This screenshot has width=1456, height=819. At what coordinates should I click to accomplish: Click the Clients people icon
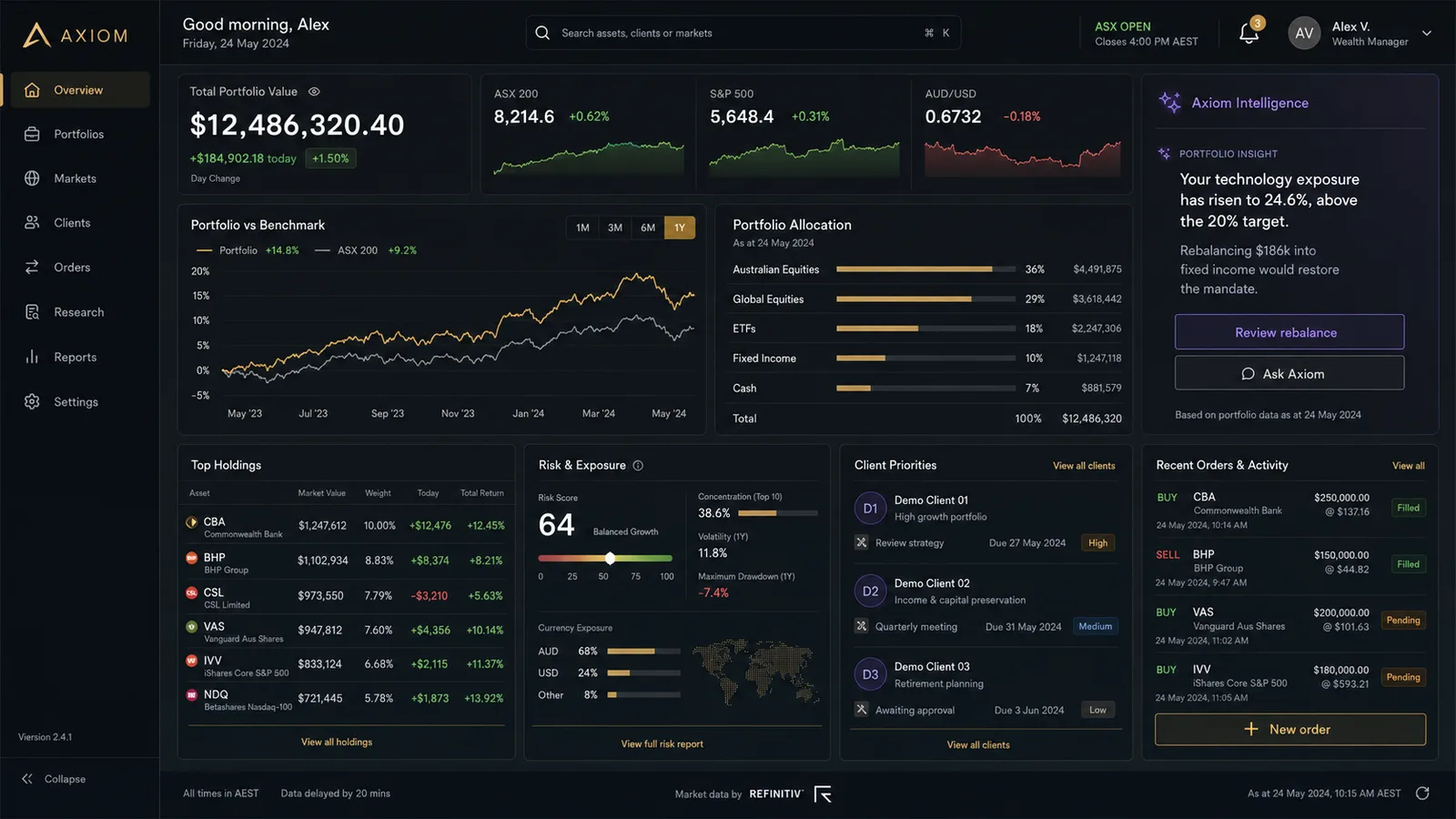pos(32,223)
